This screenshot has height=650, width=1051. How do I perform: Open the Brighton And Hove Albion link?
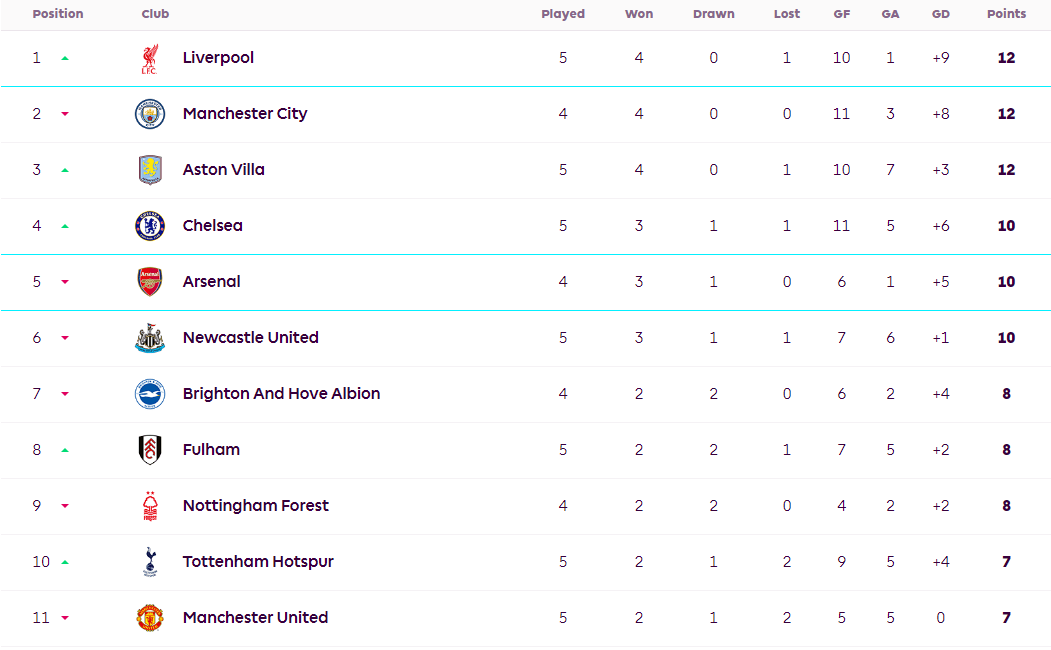coord(281,394)
